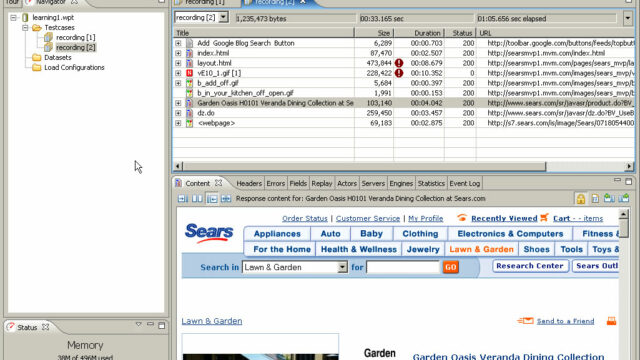Click the Testcases folder icon

37,28
